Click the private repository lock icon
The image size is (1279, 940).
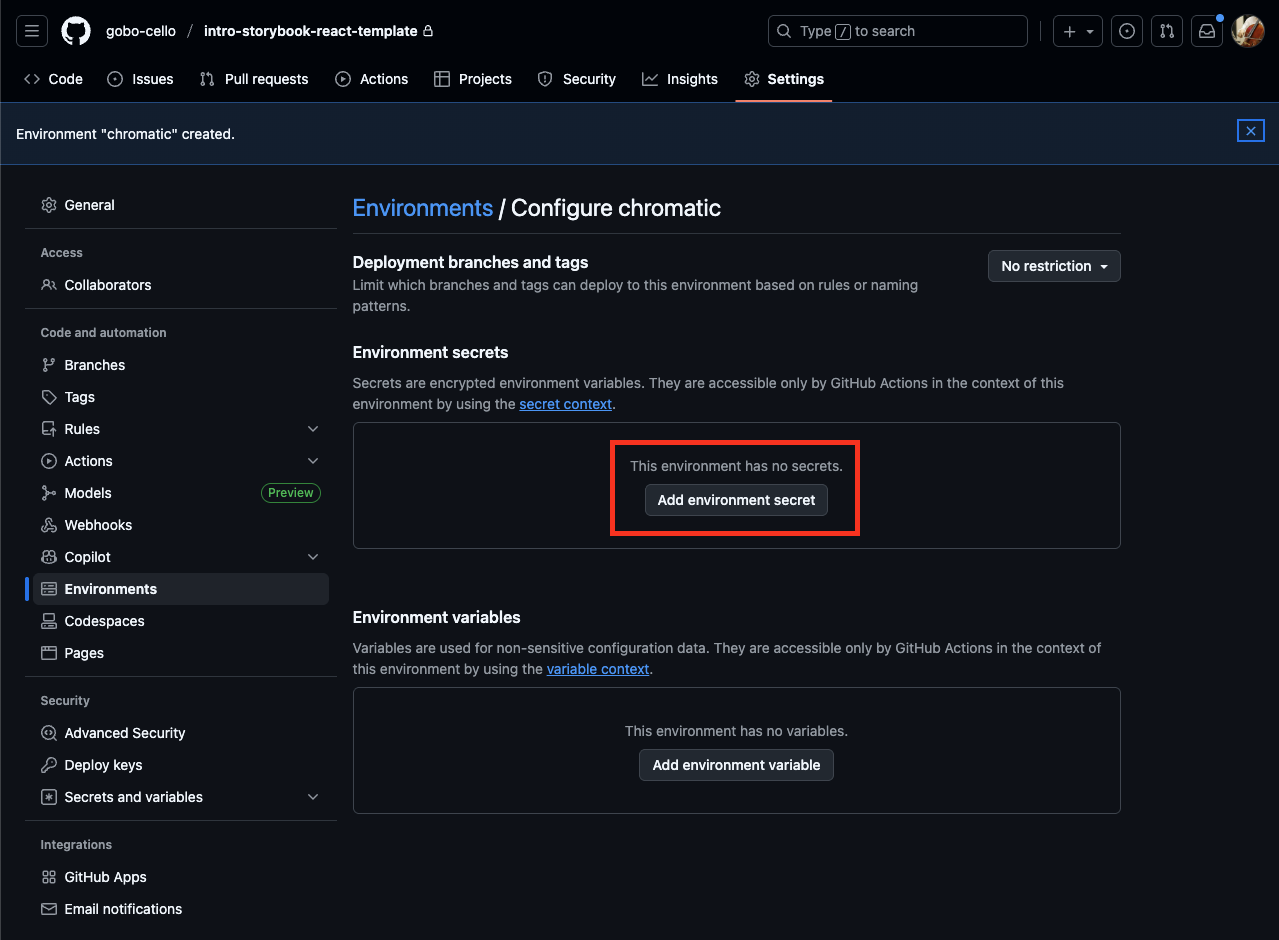(x=429, y=31)
